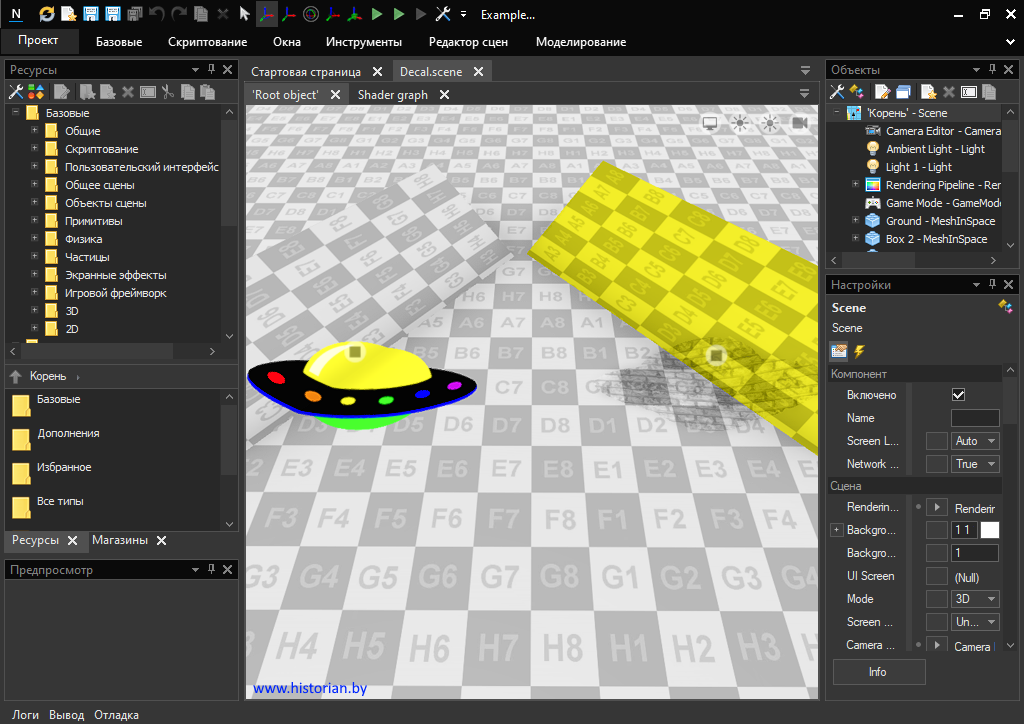Click the Info button
The height and width of the screenshot is (724, 1024).
tap(878, 672)
